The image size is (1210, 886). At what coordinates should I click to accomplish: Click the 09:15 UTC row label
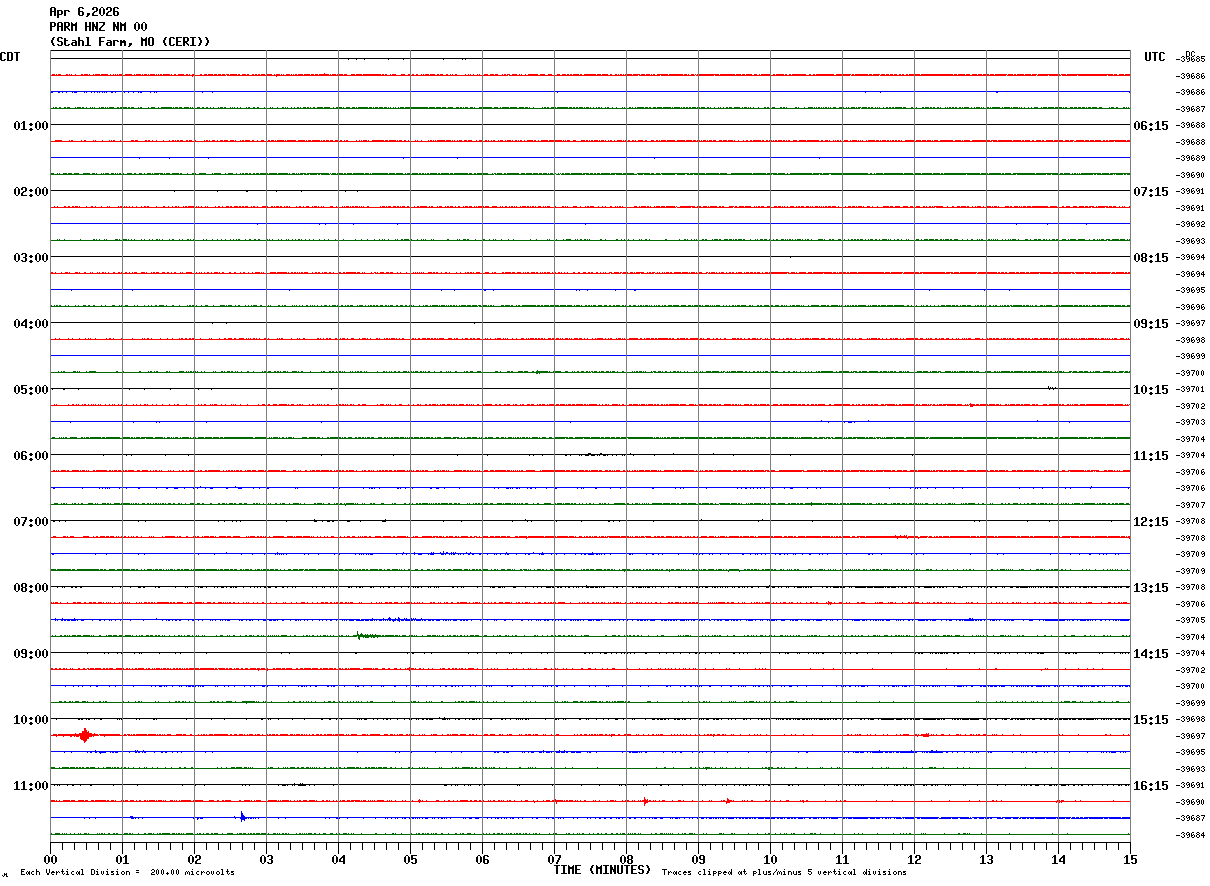pos(1151,323)
